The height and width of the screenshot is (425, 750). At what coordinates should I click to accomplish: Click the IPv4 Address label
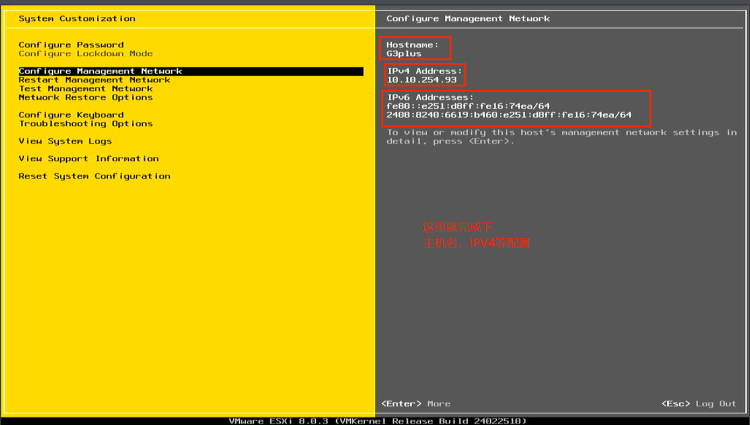(x=424, y=71)
